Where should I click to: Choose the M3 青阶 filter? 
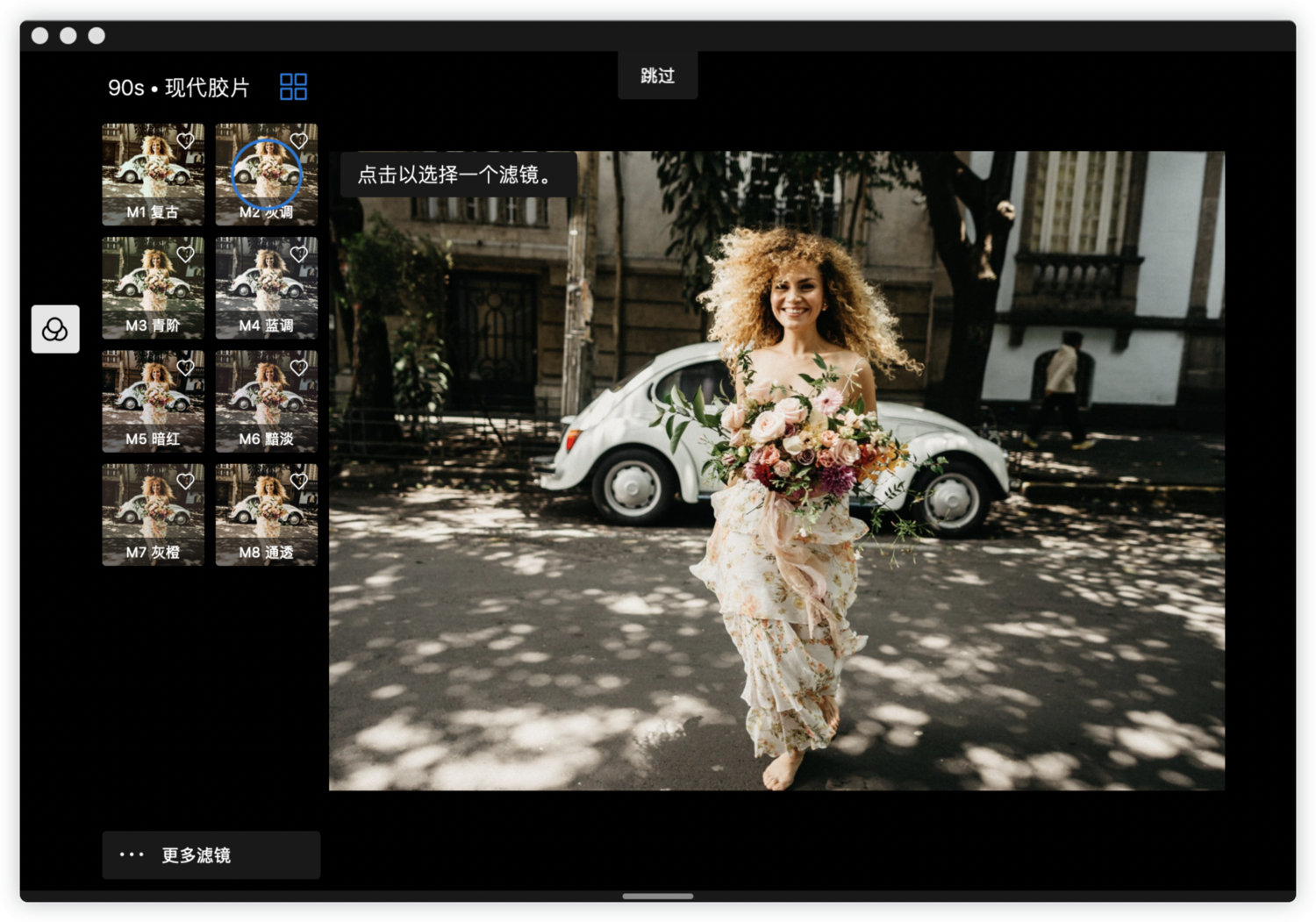tap(153, 288)
